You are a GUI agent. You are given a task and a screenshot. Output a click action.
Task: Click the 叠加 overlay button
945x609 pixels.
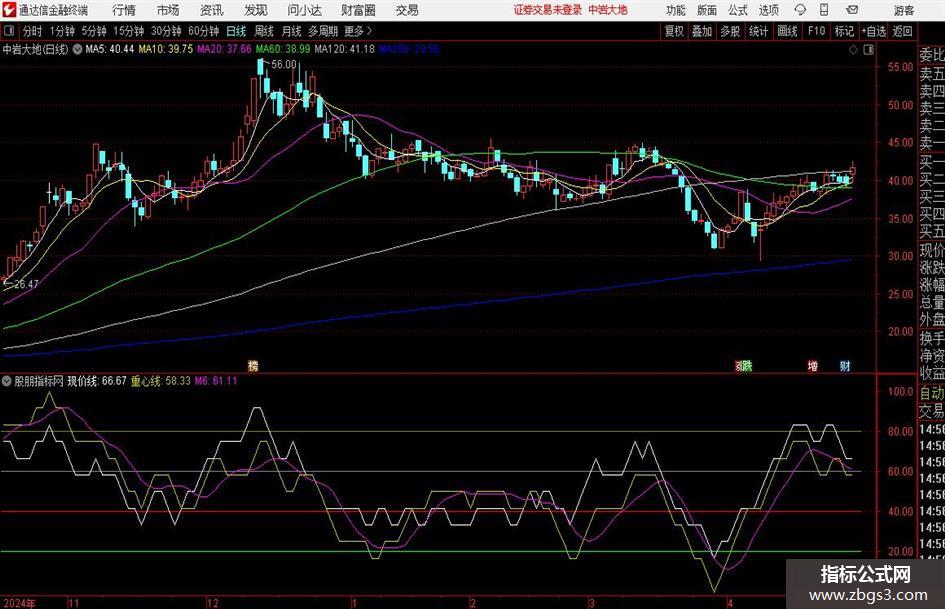pyautogui.click(x=702, y=31)
